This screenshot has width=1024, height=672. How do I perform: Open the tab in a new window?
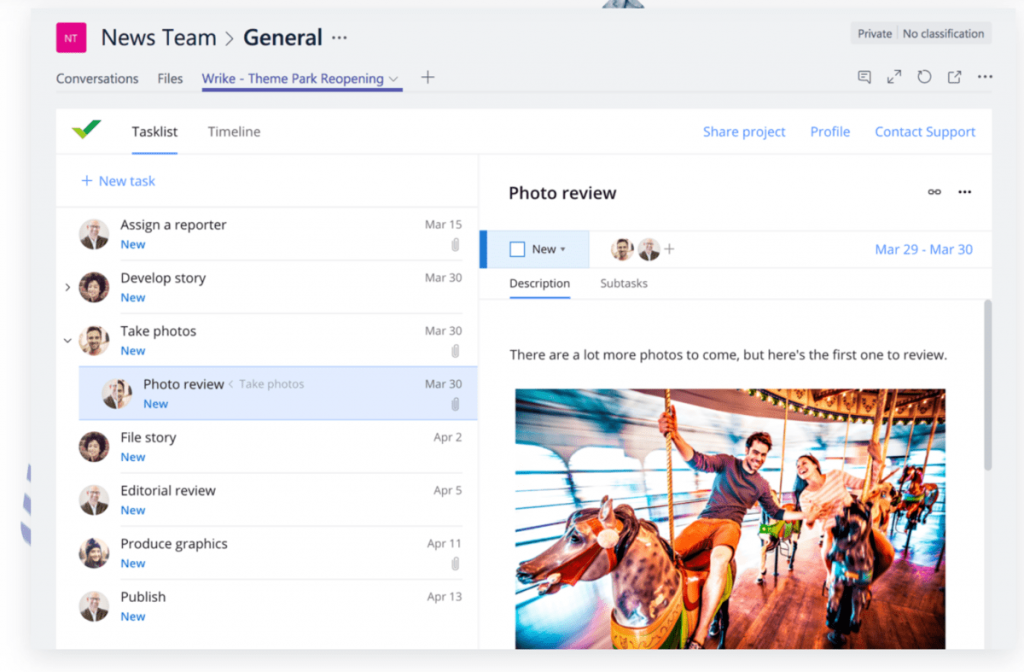(x=954, y=76)
